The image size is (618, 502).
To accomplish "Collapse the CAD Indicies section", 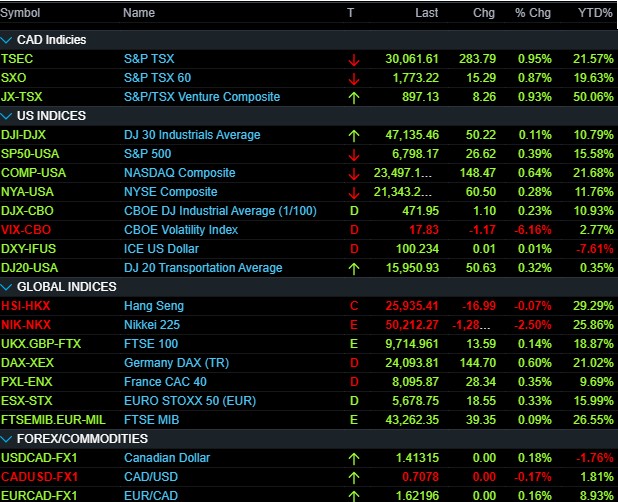I will [8, 40].
